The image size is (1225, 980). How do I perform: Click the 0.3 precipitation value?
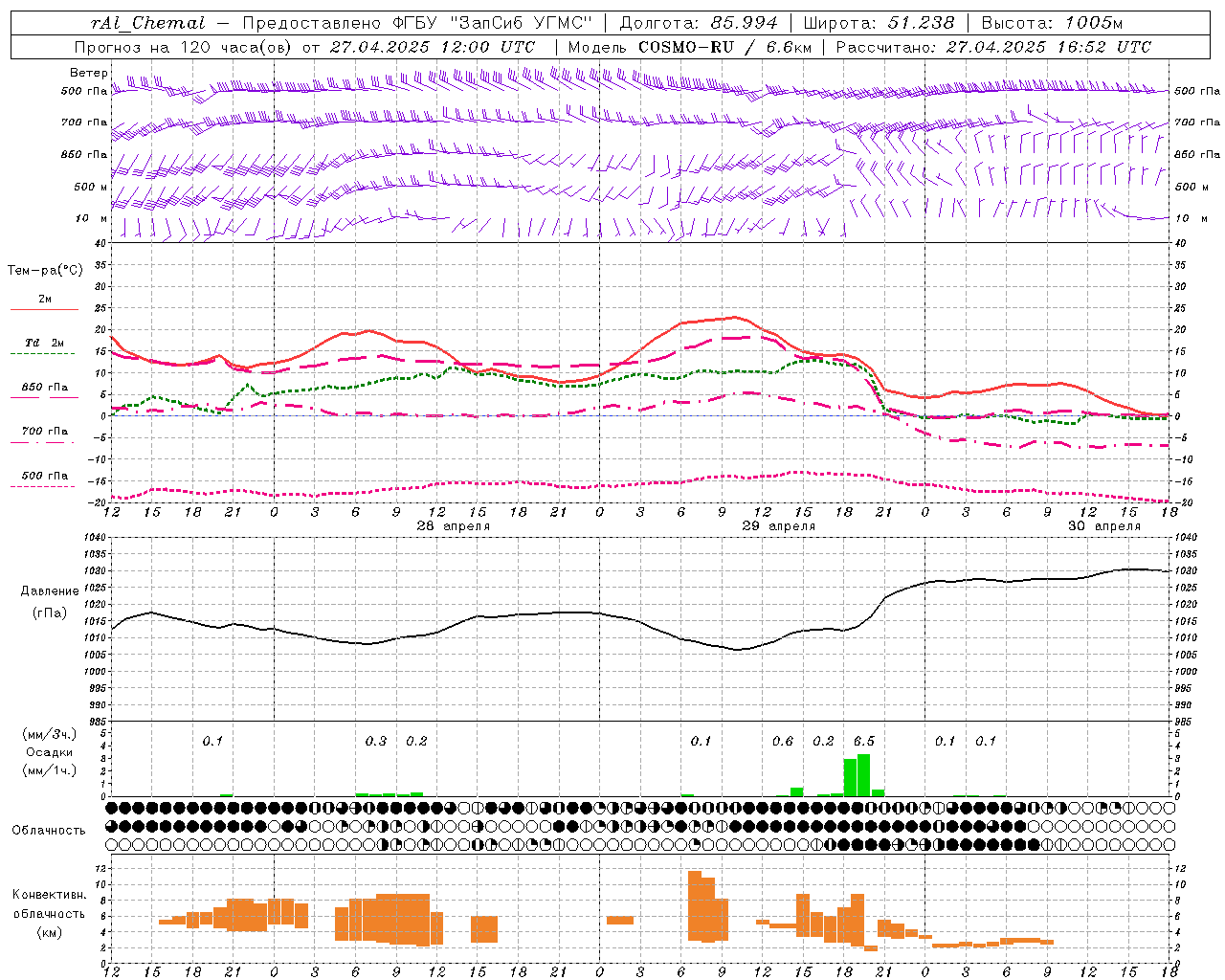376,741
